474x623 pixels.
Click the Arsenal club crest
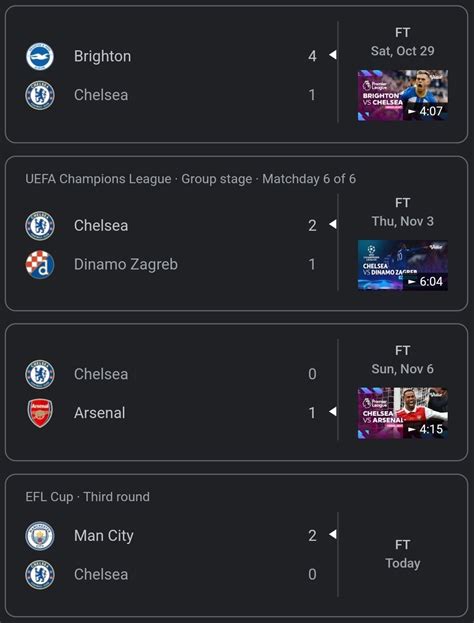click(x=40, y=413)
